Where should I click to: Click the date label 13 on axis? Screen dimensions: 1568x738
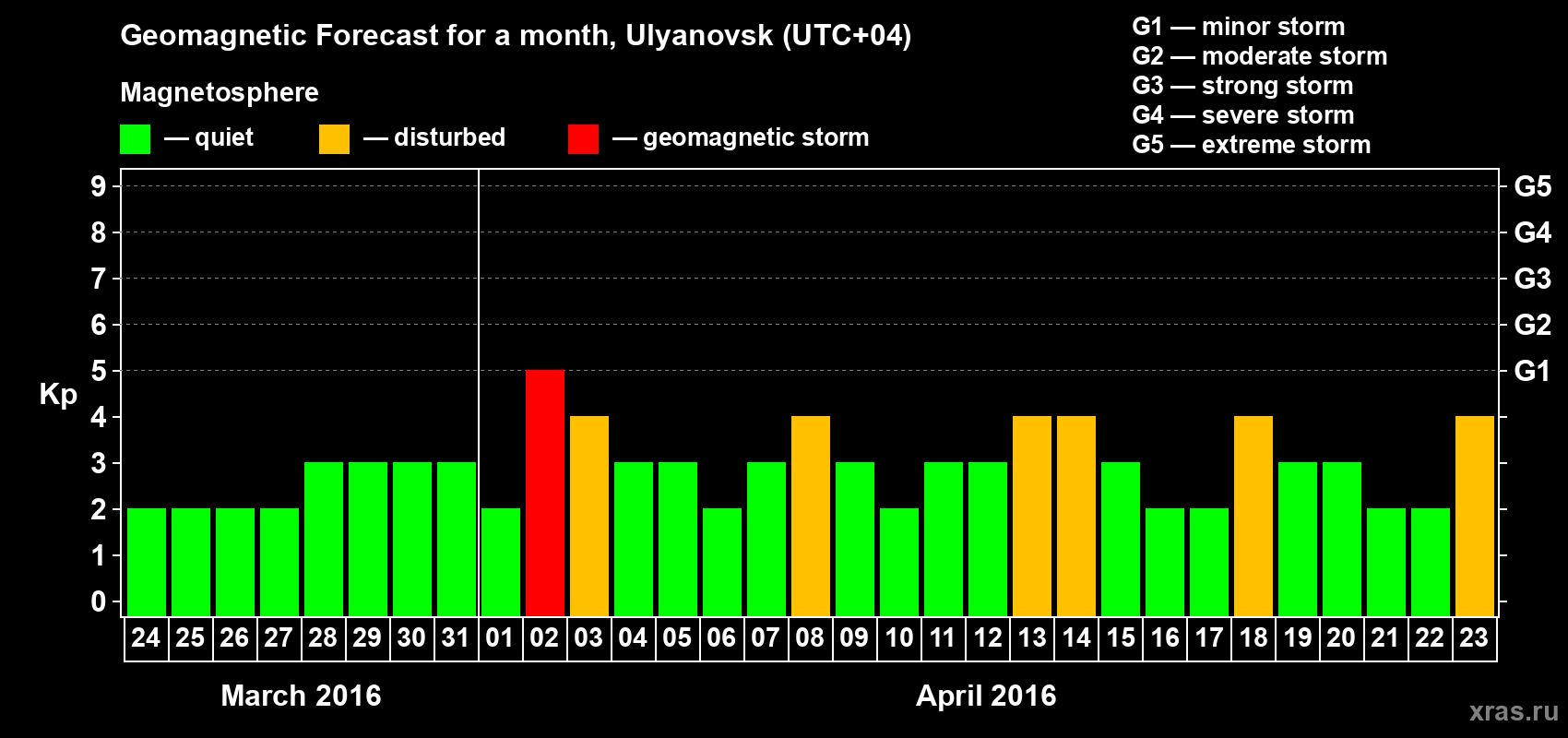point(1031,637)
